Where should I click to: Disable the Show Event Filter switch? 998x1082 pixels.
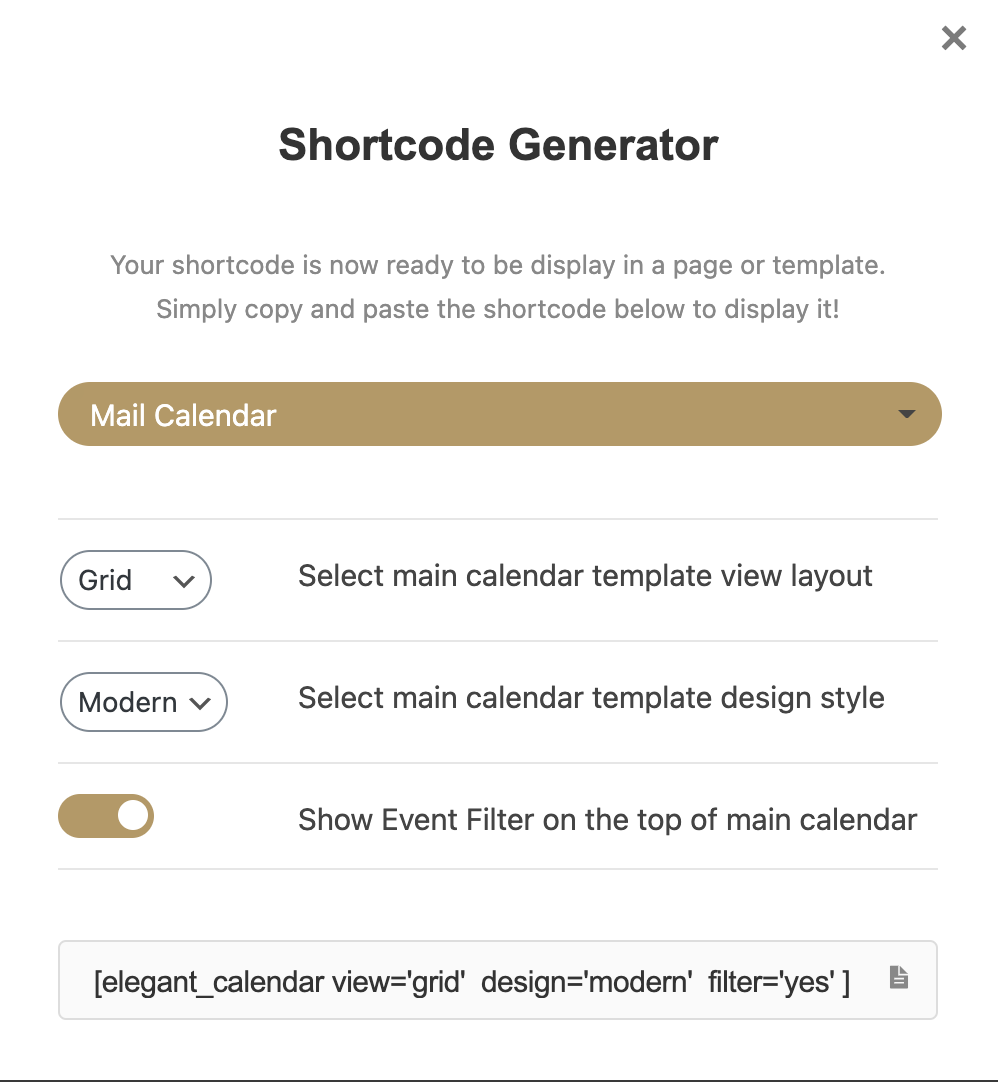tap(106, 816)
